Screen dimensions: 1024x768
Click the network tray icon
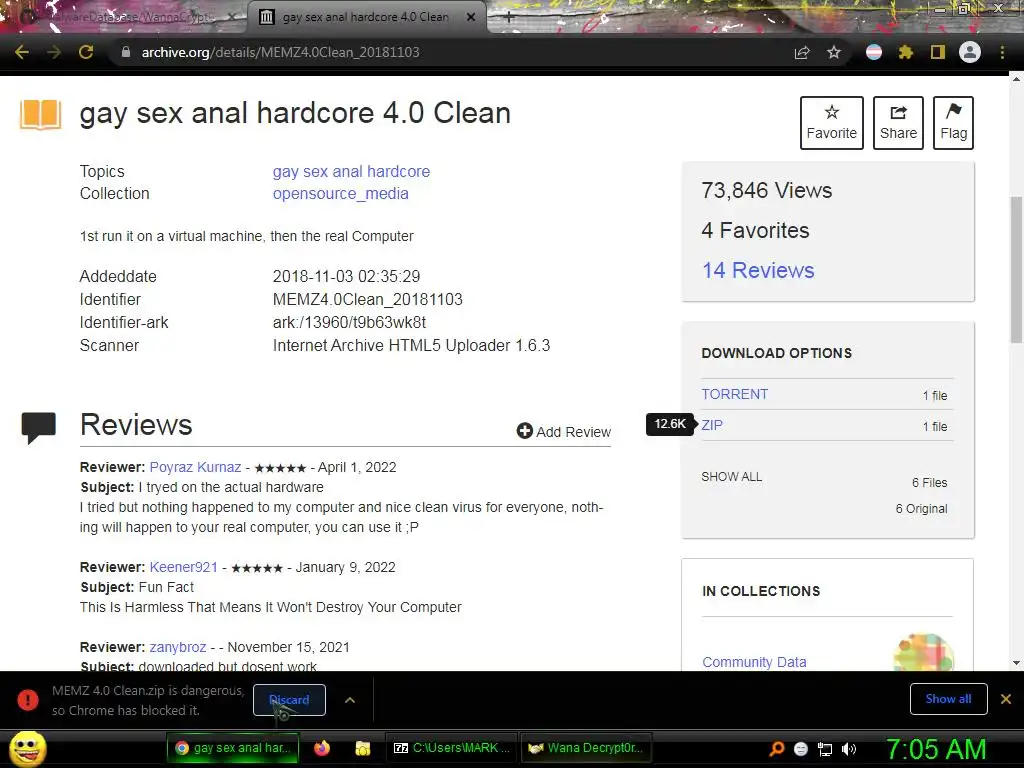click(x=825, y=749)
